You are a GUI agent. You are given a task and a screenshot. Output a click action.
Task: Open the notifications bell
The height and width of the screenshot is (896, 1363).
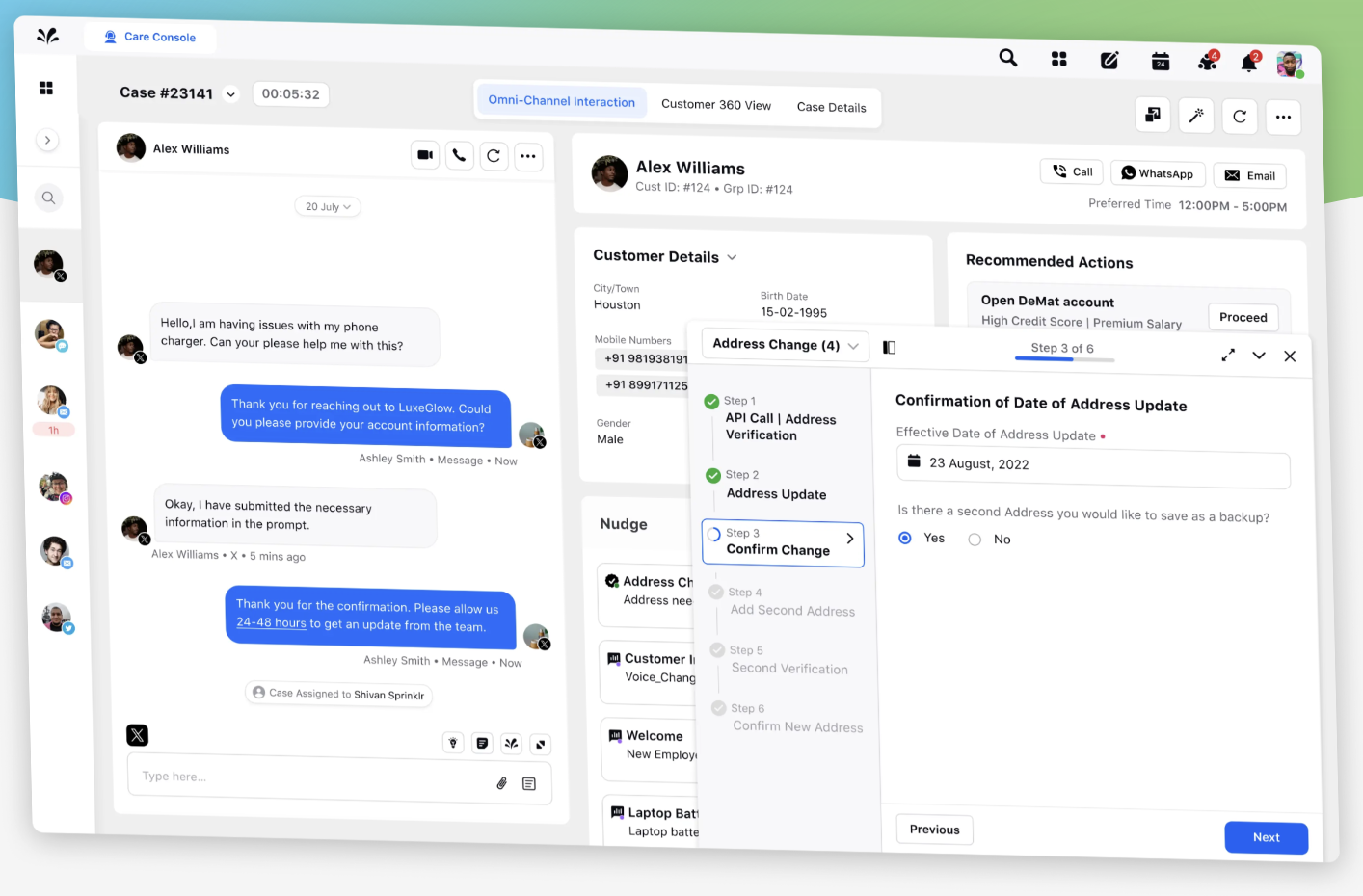click(1249, 63)
